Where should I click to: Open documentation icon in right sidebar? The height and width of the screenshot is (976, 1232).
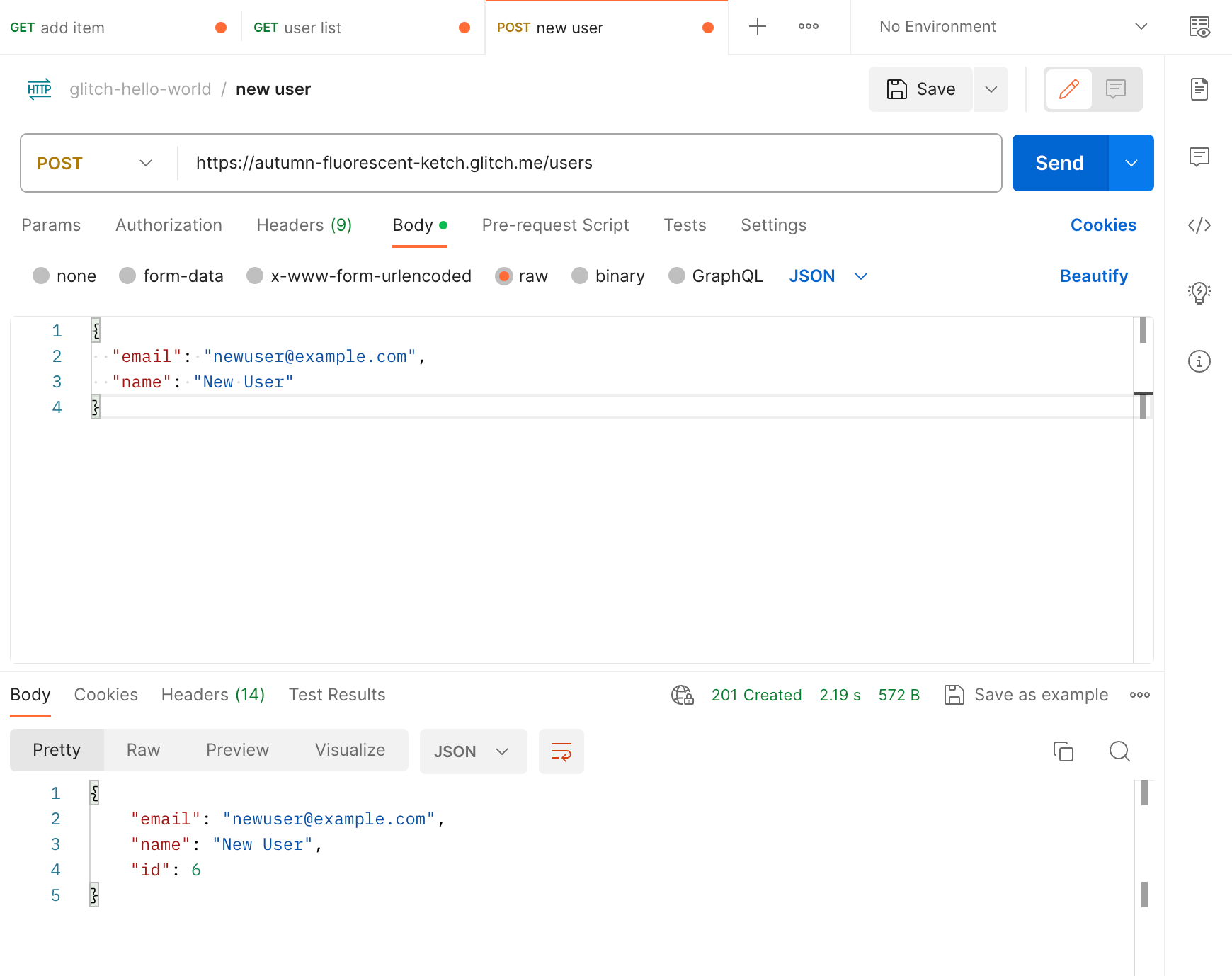coord(1199,89)
